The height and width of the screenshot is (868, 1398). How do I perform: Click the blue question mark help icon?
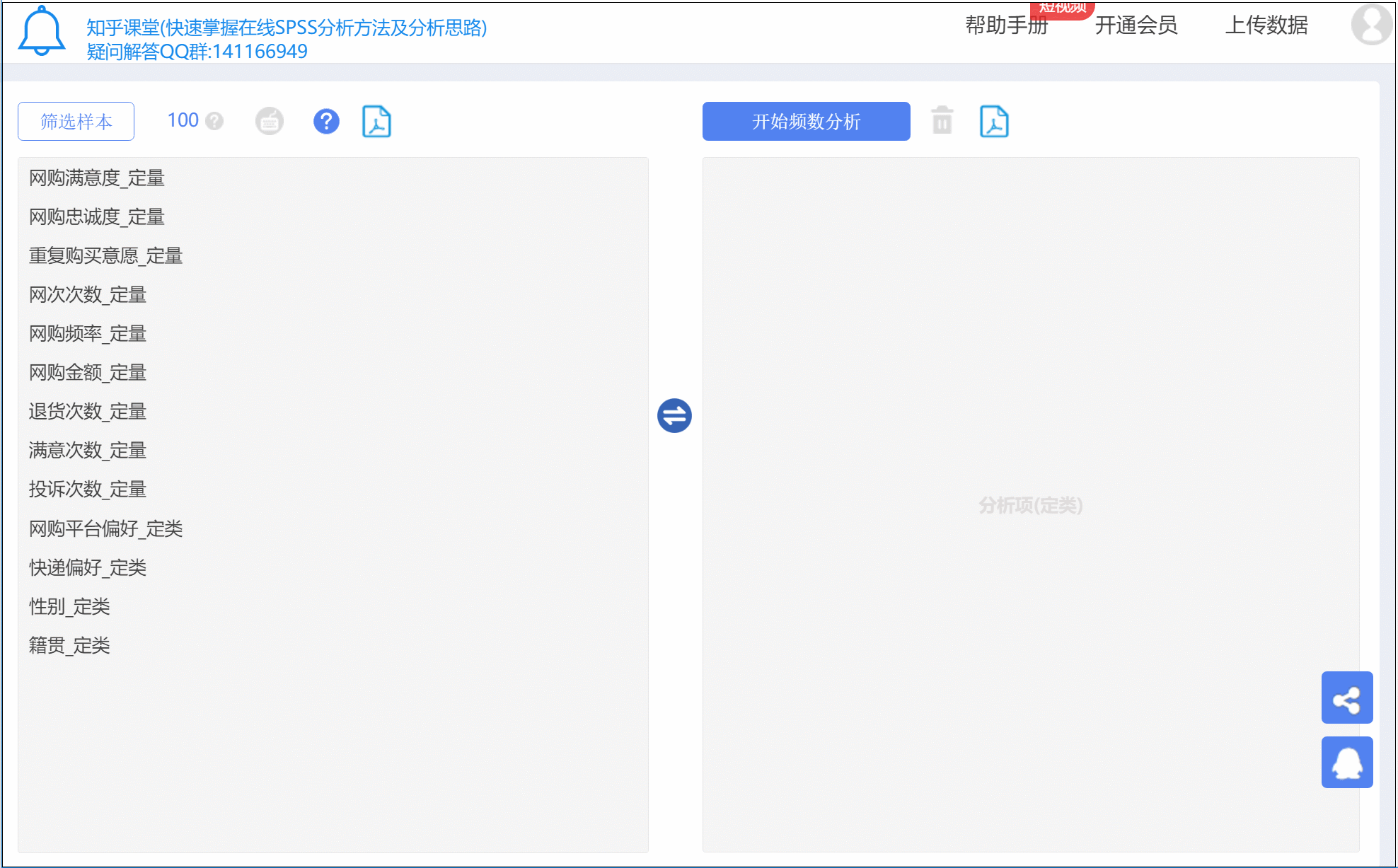point(326,122)
